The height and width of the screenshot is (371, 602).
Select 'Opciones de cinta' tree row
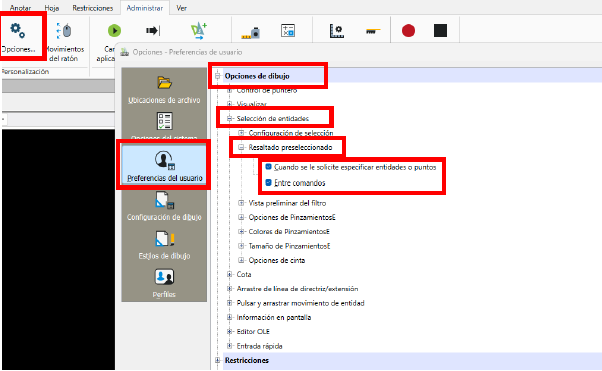click(276, 260)
